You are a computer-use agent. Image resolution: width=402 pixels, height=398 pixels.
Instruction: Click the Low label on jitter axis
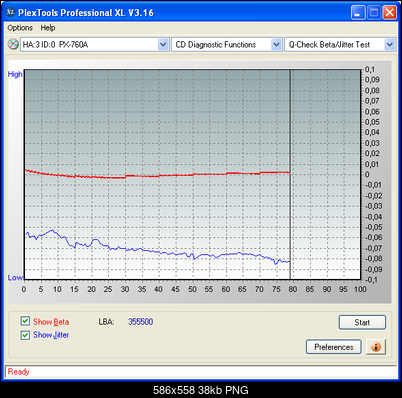(15, 278)
